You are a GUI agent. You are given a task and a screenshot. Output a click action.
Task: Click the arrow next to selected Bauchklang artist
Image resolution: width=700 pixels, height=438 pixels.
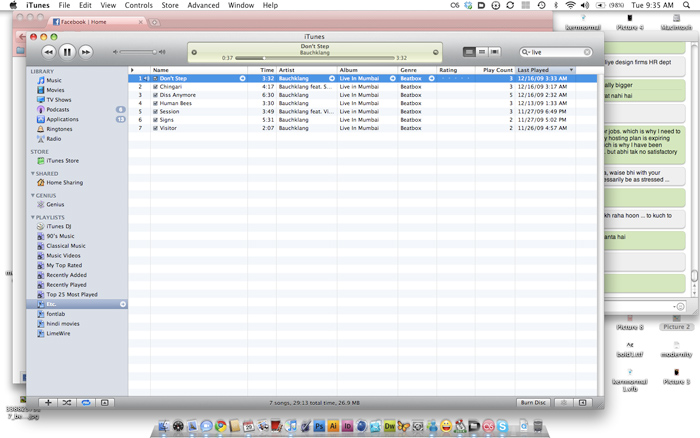(x=332, y=79)
